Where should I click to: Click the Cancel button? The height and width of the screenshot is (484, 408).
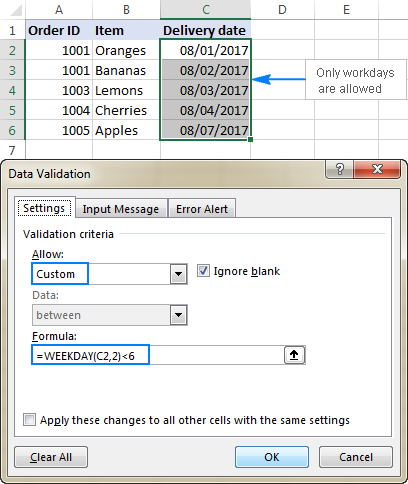pyautogui.click(x=356, y=457)
